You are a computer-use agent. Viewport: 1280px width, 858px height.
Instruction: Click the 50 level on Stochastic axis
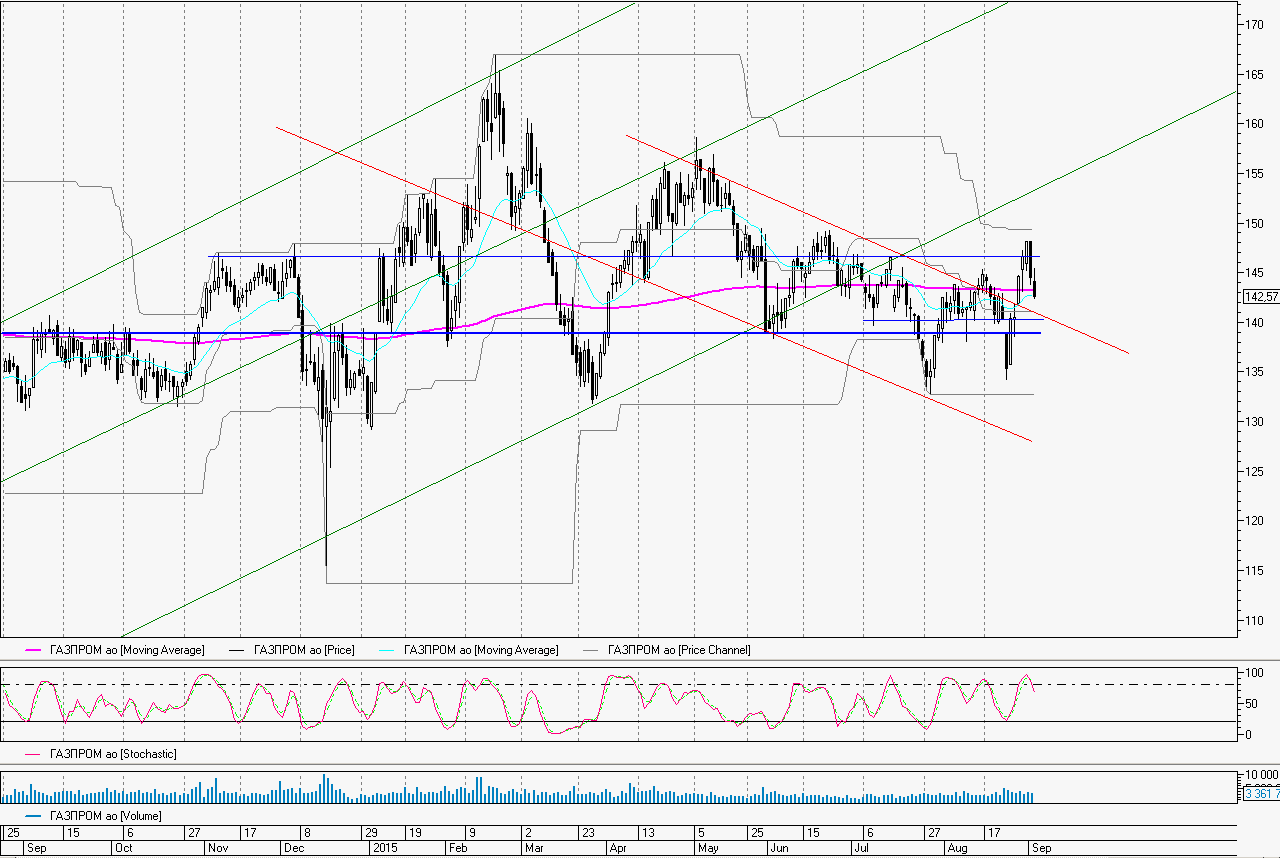[1250, 704]
